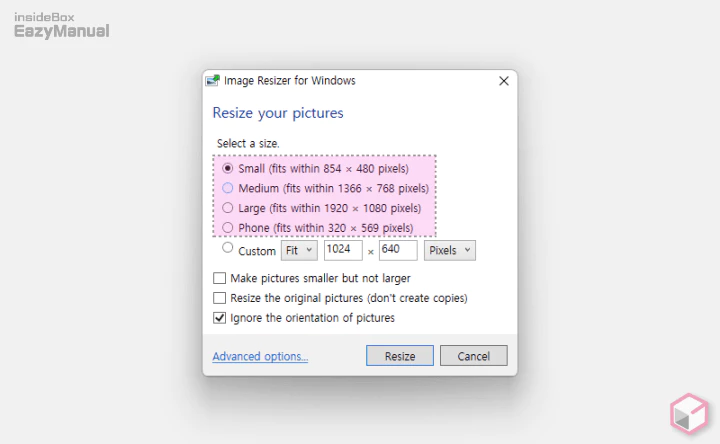Check Resize the original pictures option
Viewport: 720px width, 444px height.
coord(220,298)
